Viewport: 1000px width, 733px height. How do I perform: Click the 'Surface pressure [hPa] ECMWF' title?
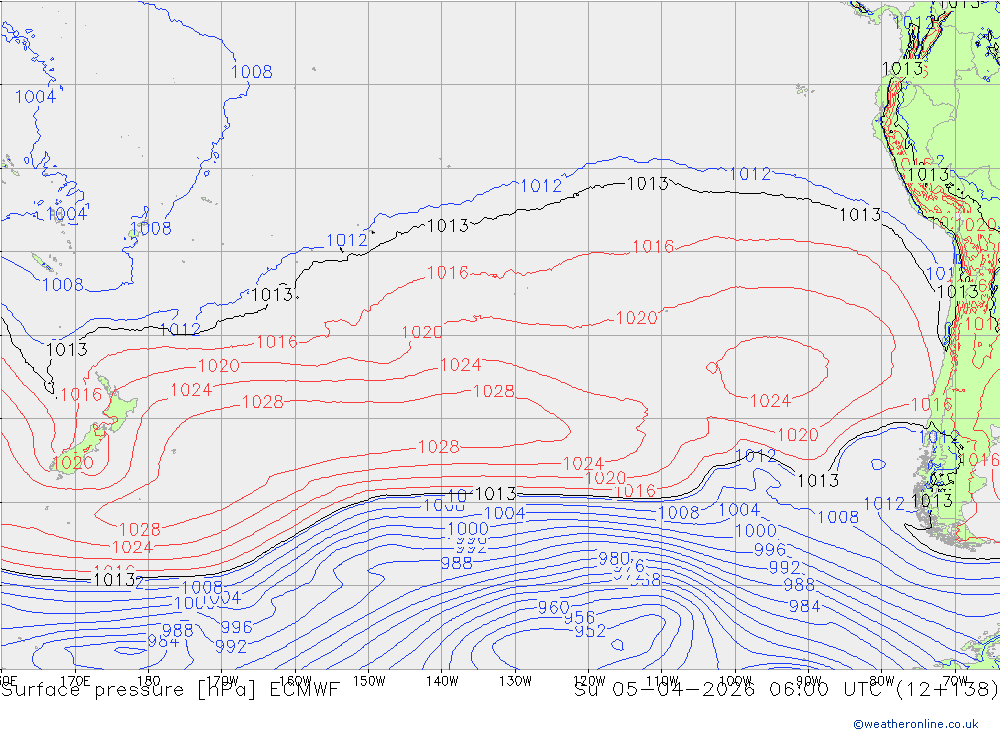click(x=170, y=690)
